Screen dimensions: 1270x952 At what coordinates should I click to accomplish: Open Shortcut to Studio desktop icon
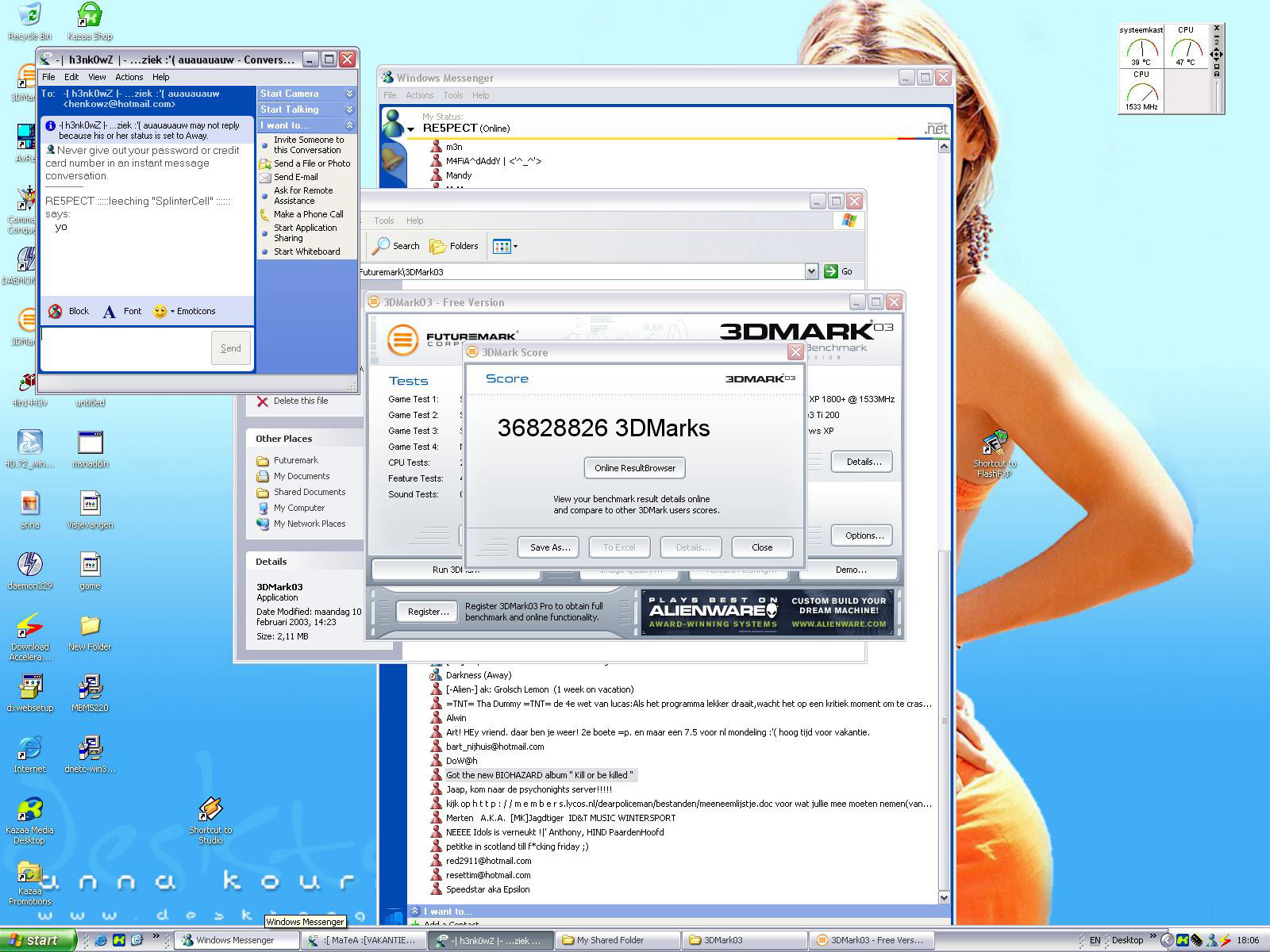coord(210,820)
